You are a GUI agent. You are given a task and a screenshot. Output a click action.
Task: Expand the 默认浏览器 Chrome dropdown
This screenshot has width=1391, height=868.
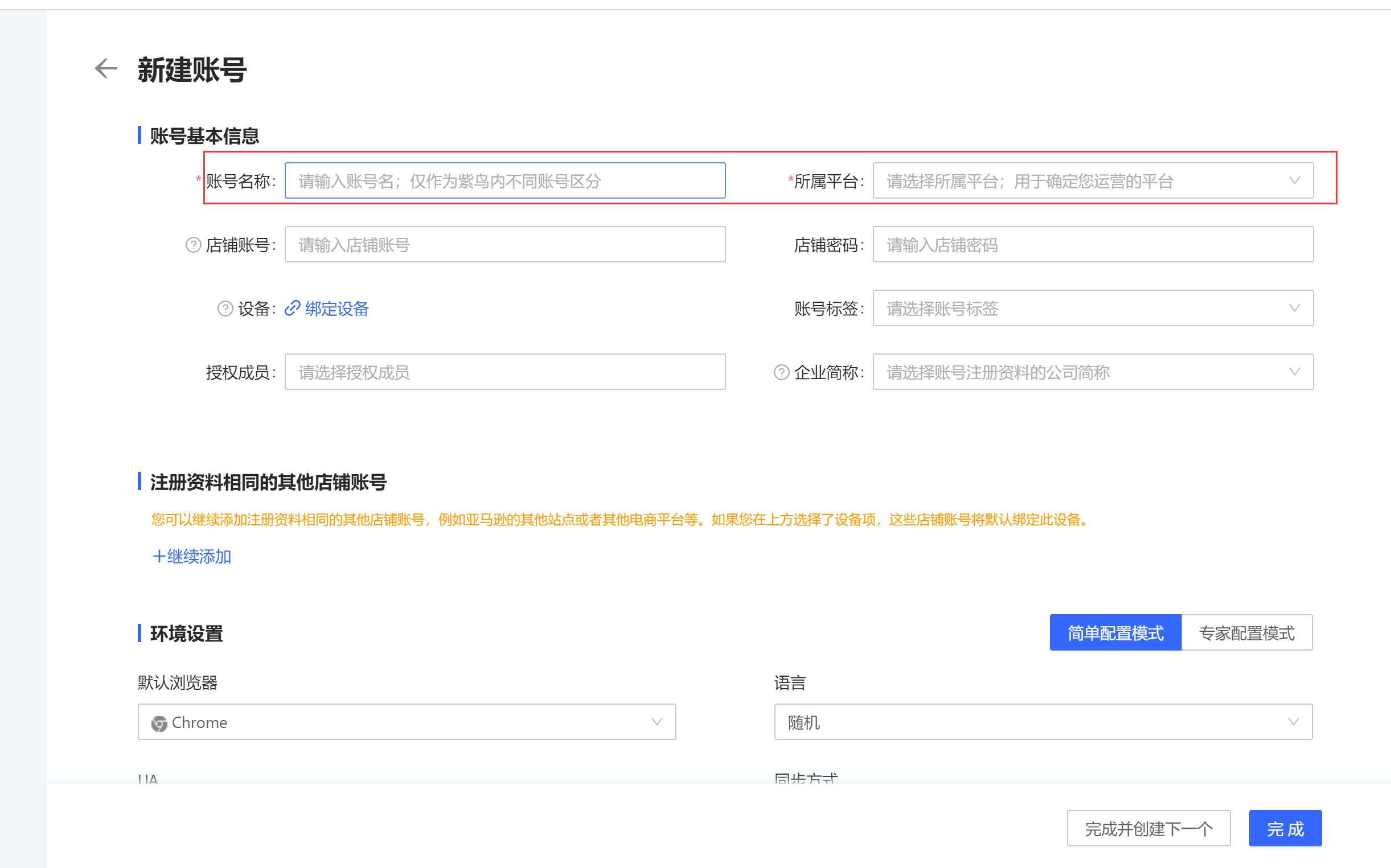pos(406,722)
